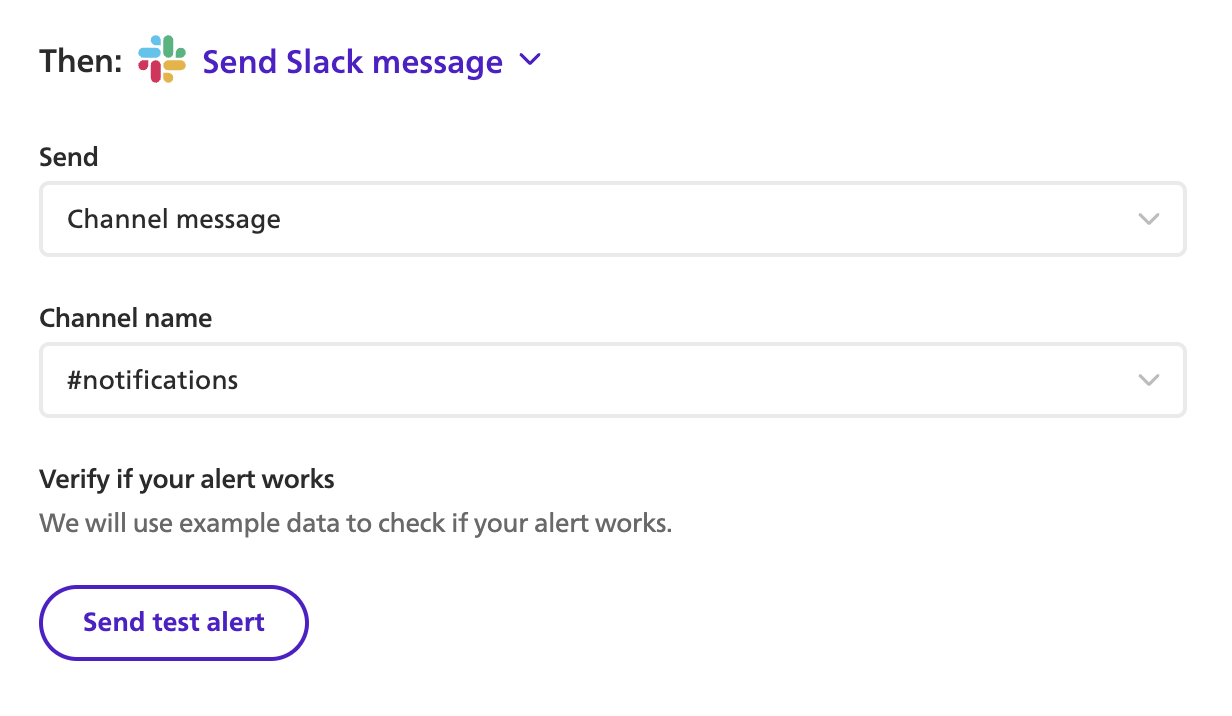
Task: Click the purple Send Slack message link text
Action: (x=353, y=62)
